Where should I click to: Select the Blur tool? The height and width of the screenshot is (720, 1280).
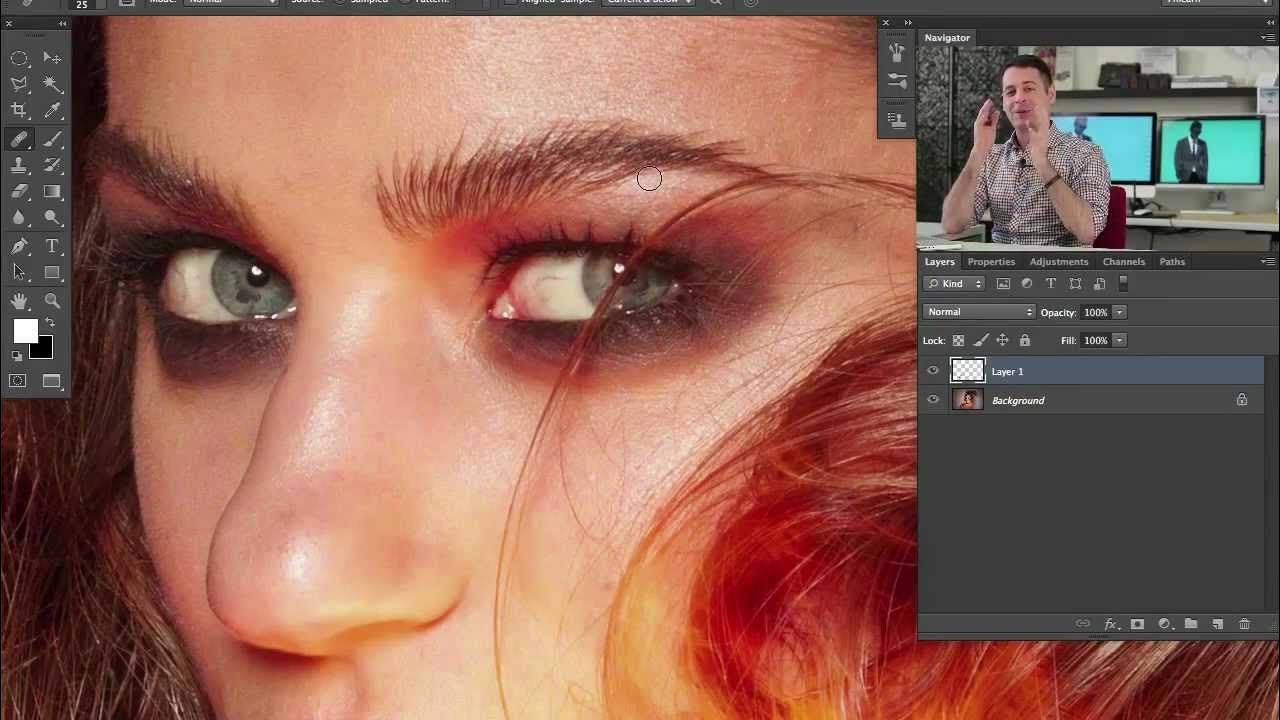click(x=19, y=218)
